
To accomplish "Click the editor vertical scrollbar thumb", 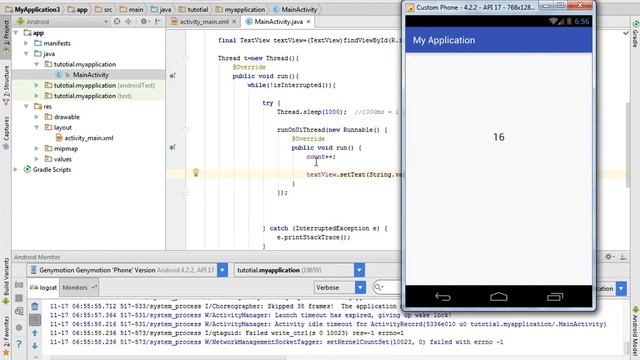I will pos(628,145).
